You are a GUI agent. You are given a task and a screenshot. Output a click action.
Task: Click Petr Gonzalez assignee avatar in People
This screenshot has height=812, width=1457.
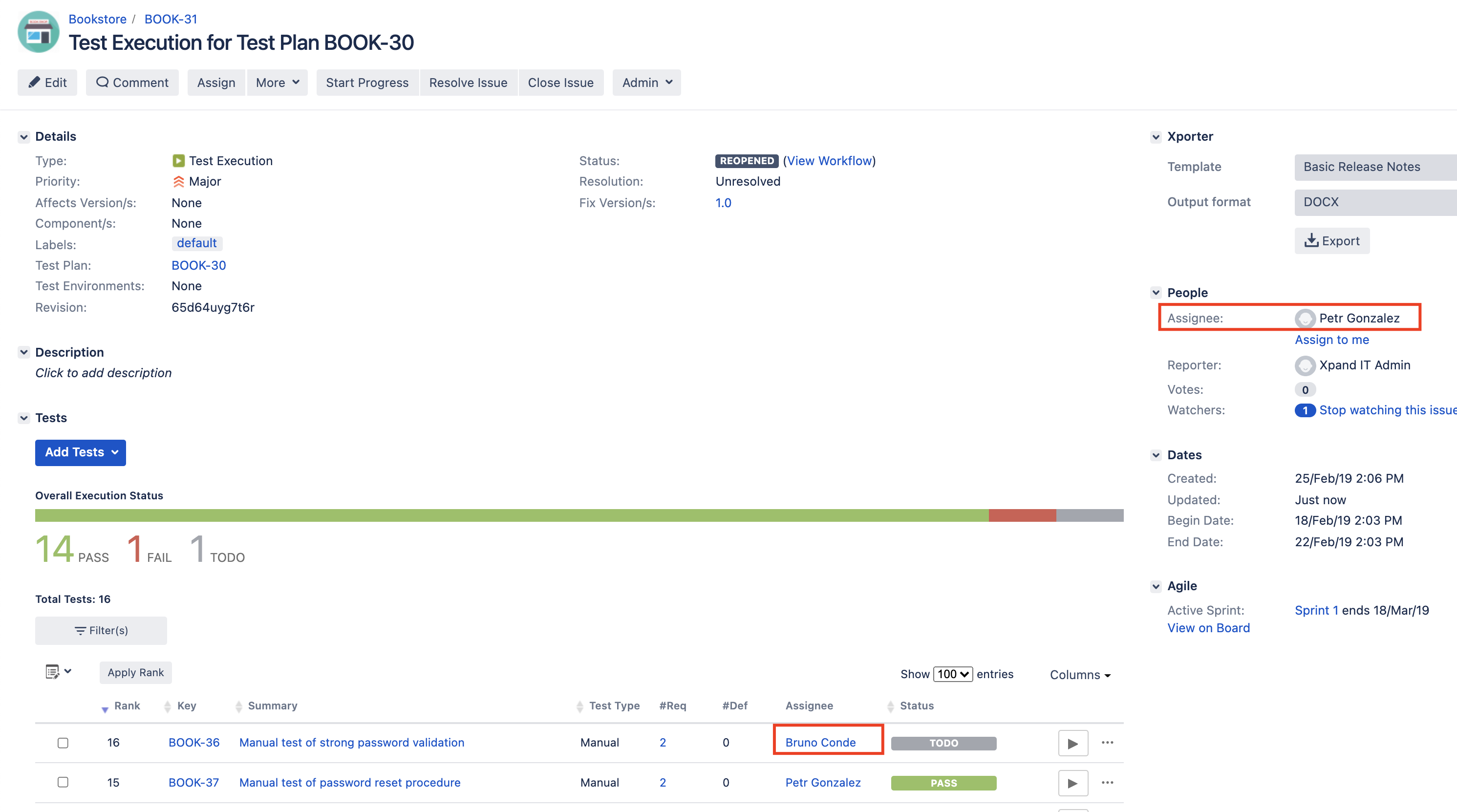point(1305,319)
